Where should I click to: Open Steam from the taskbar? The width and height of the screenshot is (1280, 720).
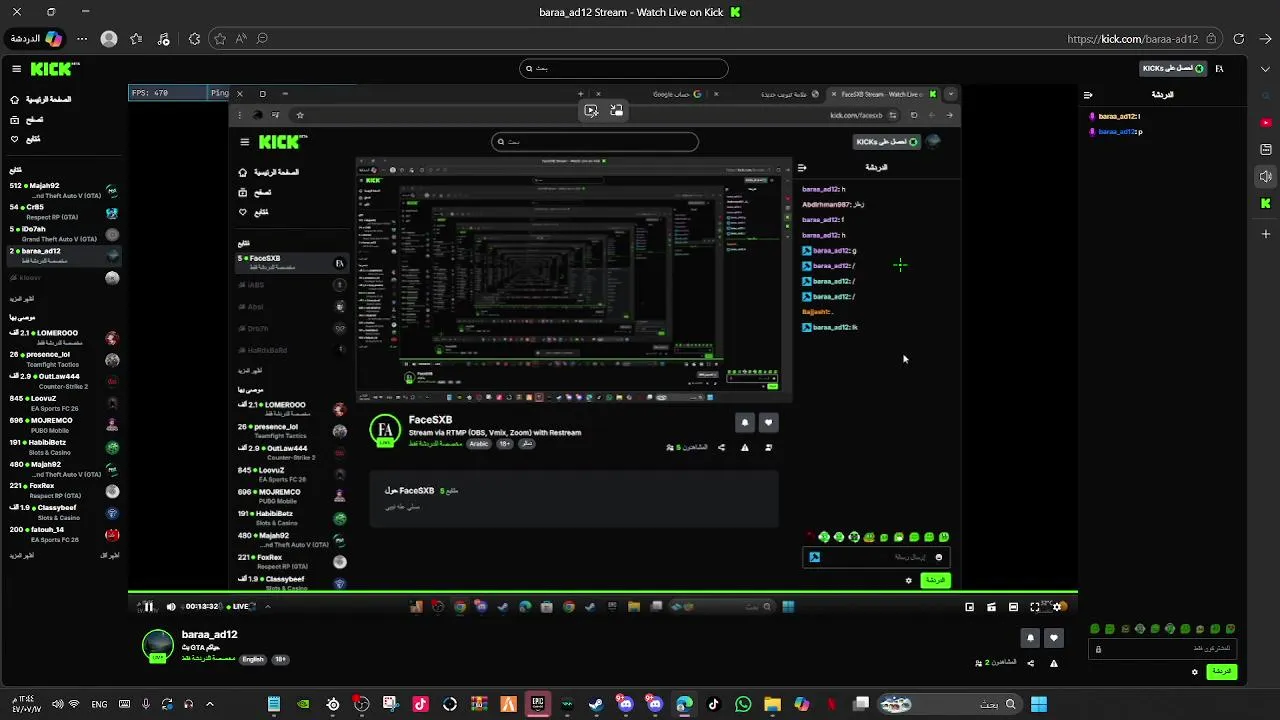pos(596,704)
